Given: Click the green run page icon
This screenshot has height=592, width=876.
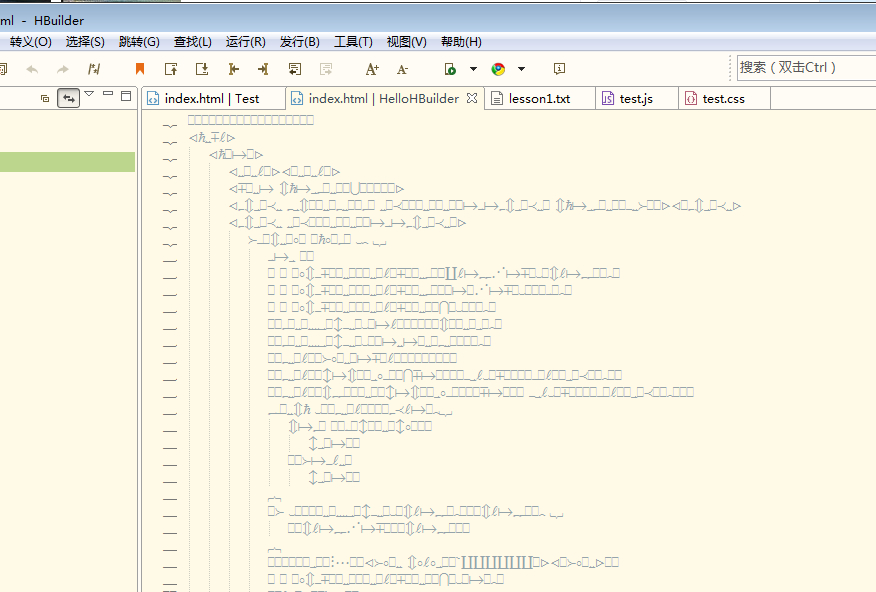Looking at the screenshot, I should [450, 69].
